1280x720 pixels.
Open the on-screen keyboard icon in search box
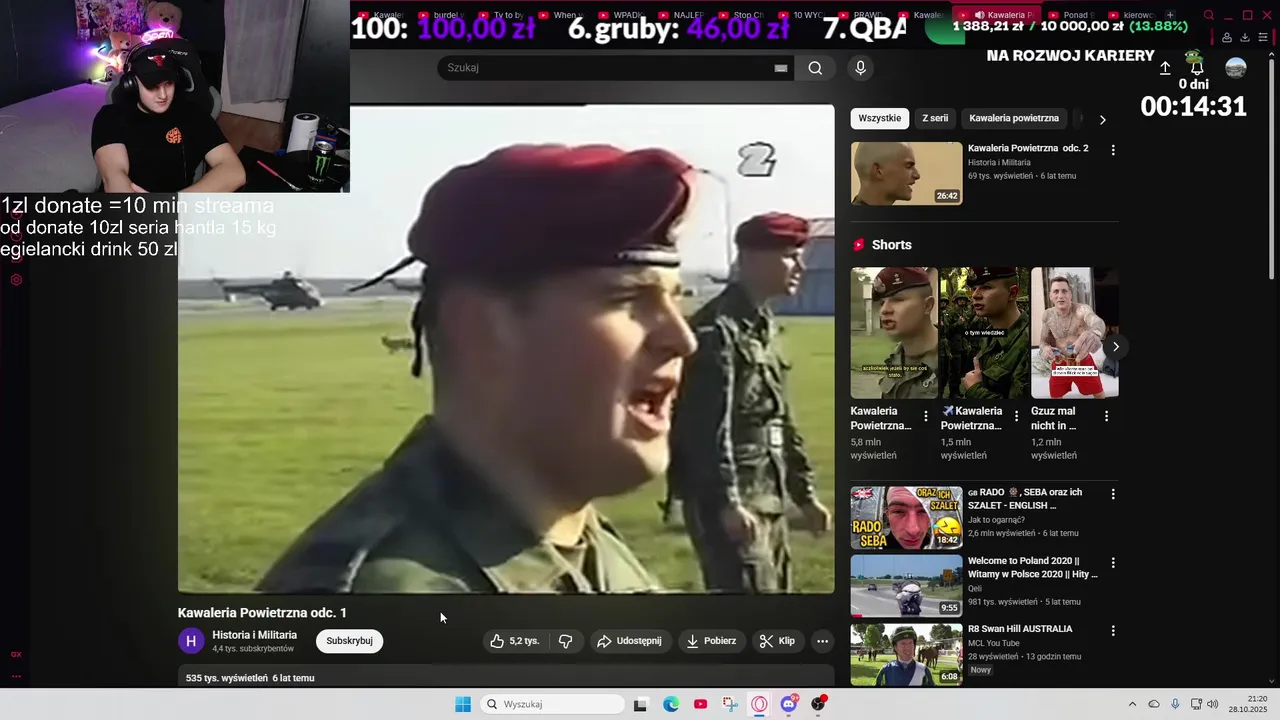click(781, 68)
